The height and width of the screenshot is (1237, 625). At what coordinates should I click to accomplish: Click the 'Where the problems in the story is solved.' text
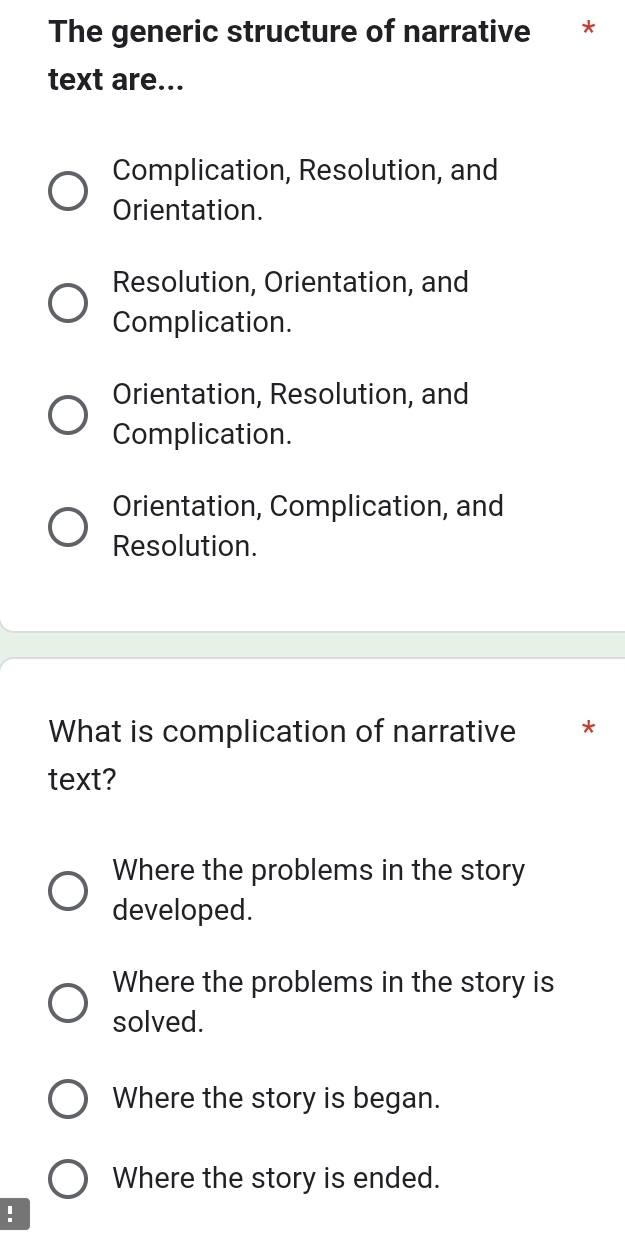[x=333, y=1003]
